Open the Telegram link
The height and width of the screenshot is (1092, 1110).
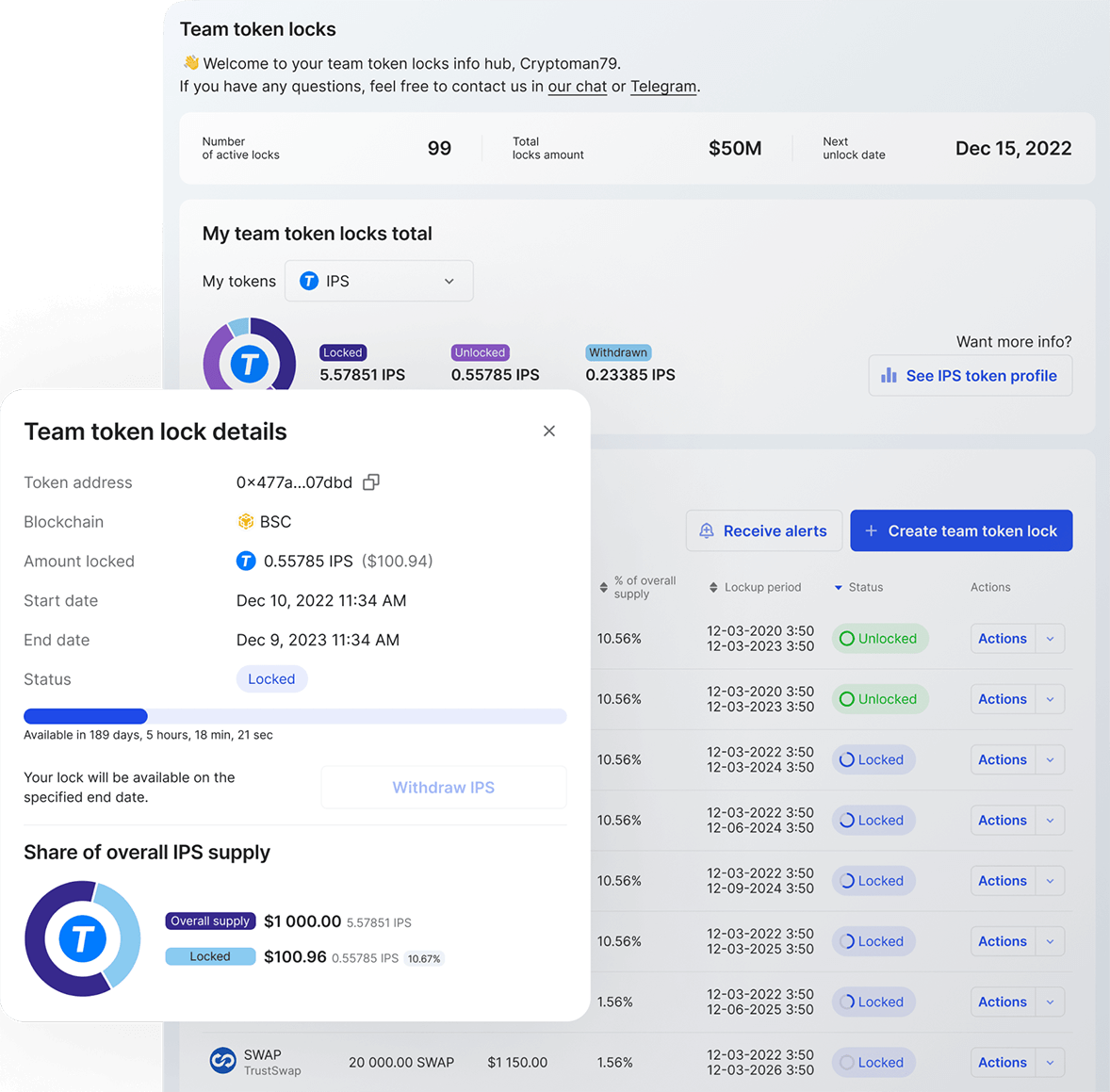click(x=663, y=87)
